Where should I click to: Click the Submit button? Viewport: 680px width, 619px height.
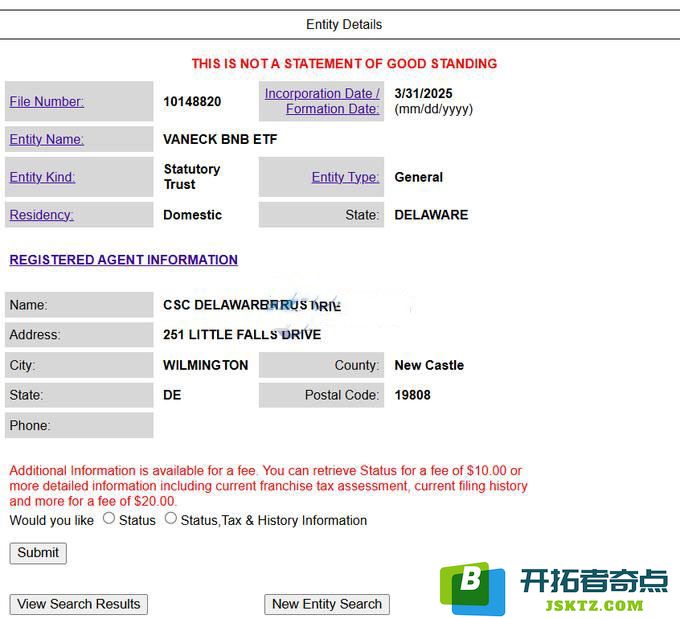click(x=38, y=553)
